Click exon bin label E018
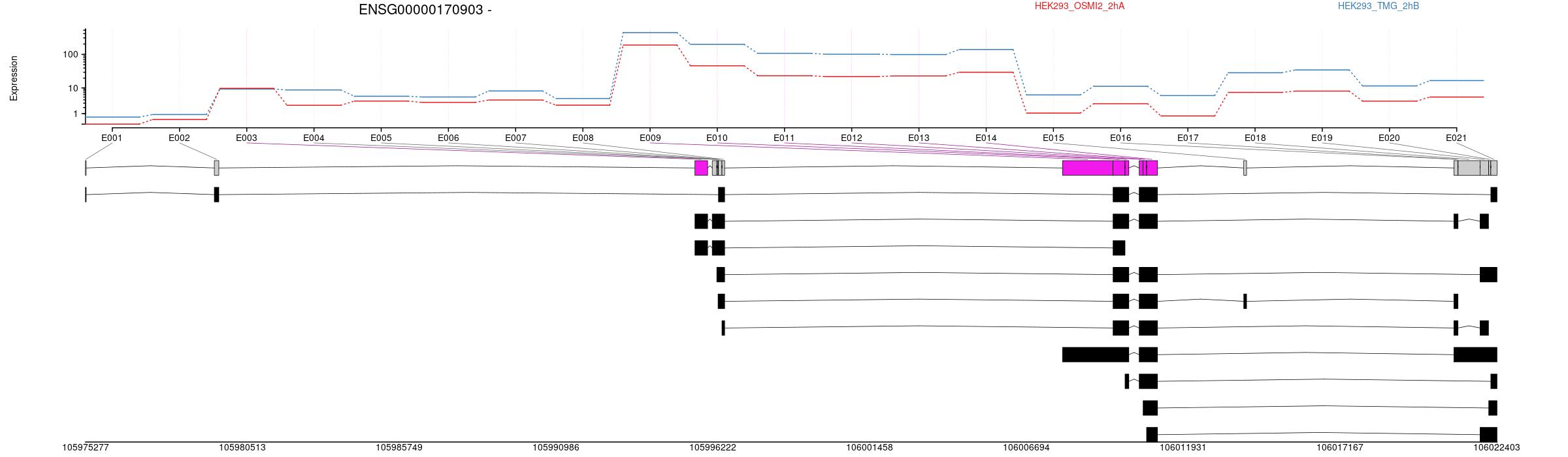Image resolution: width=1568 pixels, height=457 pixels. point(1255,138)
